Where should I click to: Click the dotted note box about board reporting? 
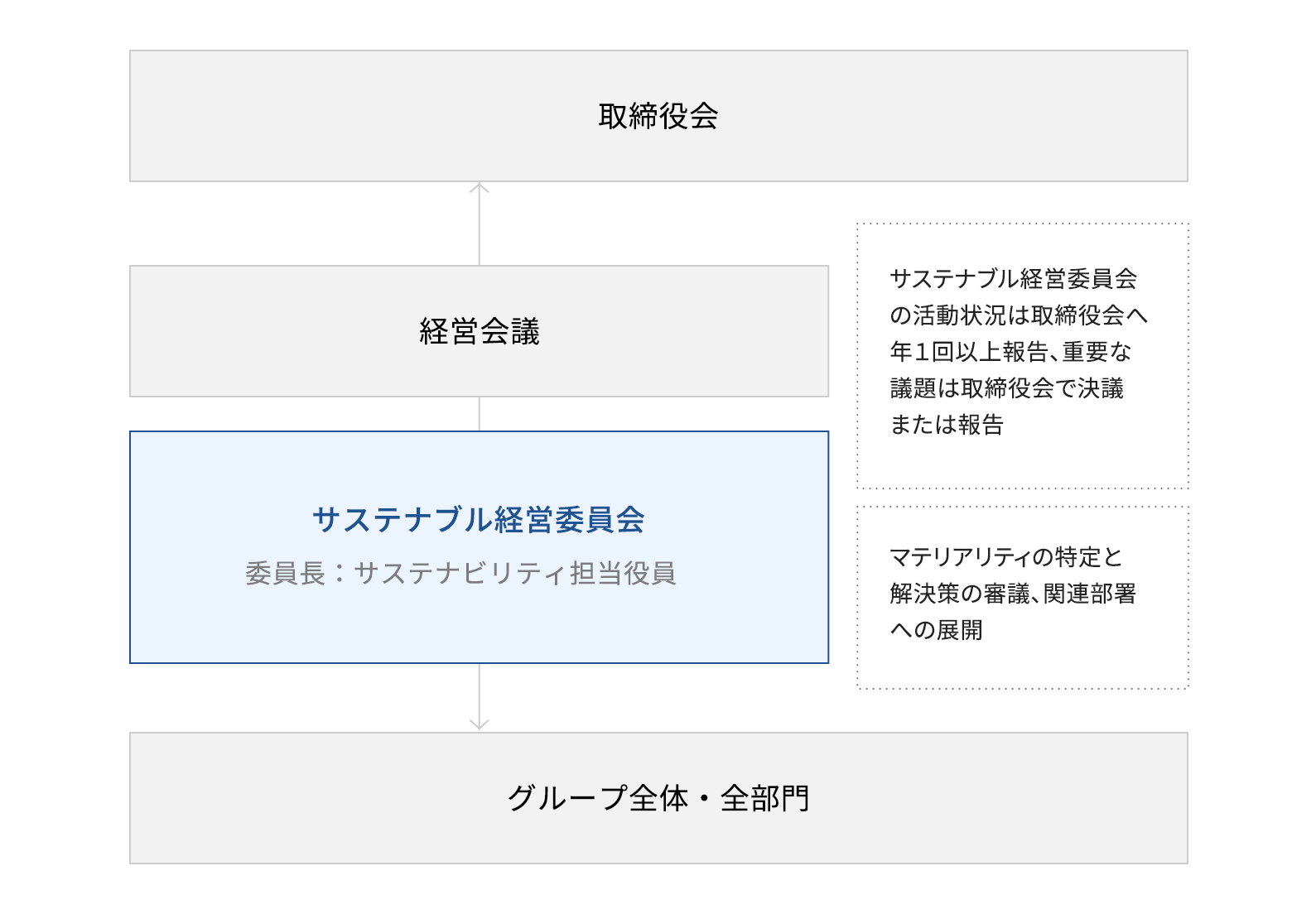point(1022,464)
